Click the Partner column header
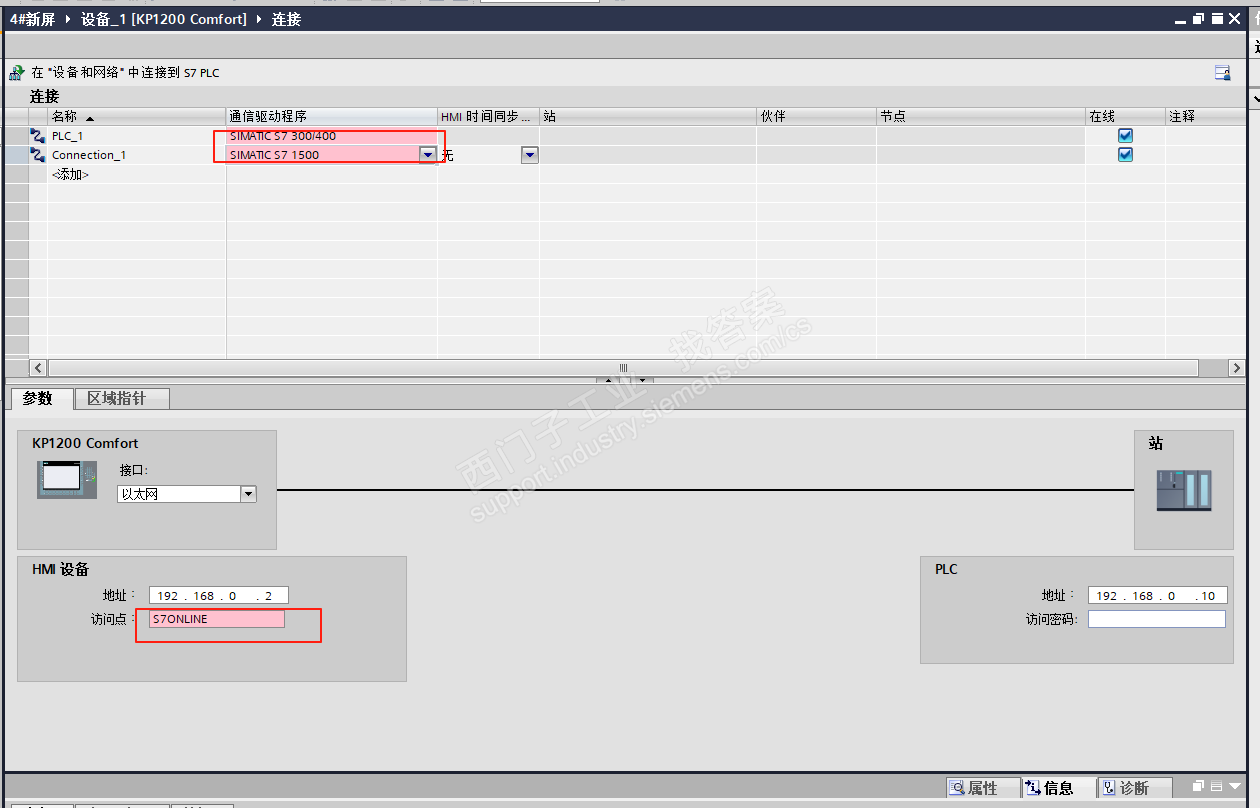This screenshot has height=808, width=1260. pos(816,116)
